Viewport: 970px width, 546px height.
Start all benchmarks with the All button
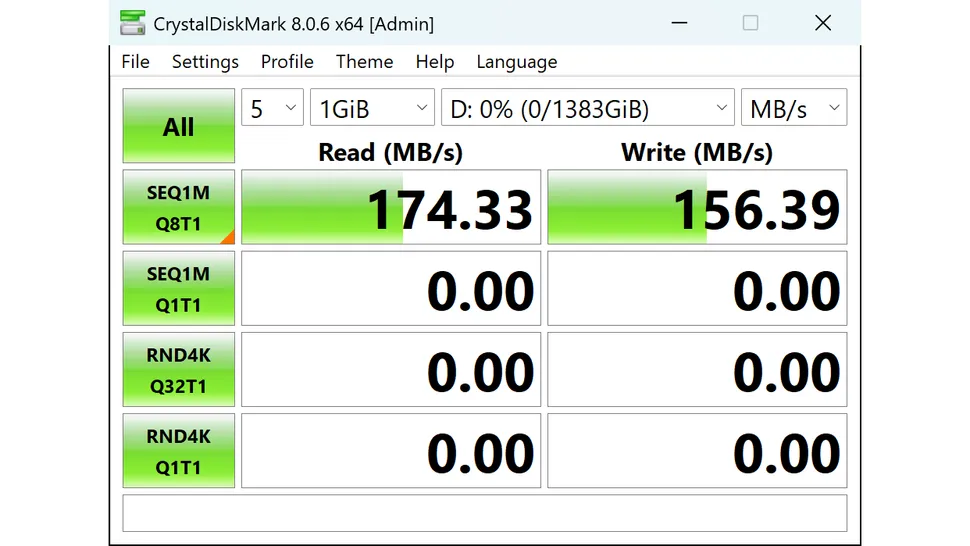tap(178, 126)
